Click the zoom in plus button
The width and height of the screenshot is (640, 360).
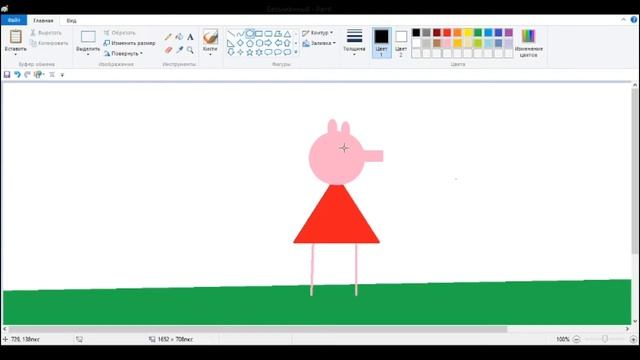633,339
